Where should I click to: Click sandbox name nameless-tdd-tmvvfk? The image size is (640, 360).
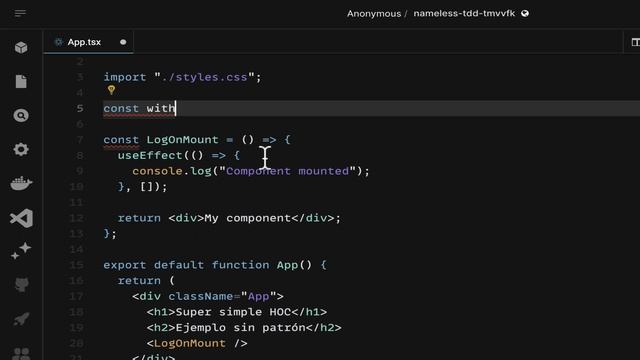464,13
